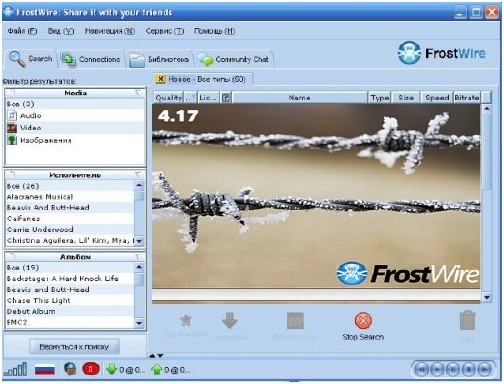
Task: Sort results by Type column
Action: coord(380,97)
